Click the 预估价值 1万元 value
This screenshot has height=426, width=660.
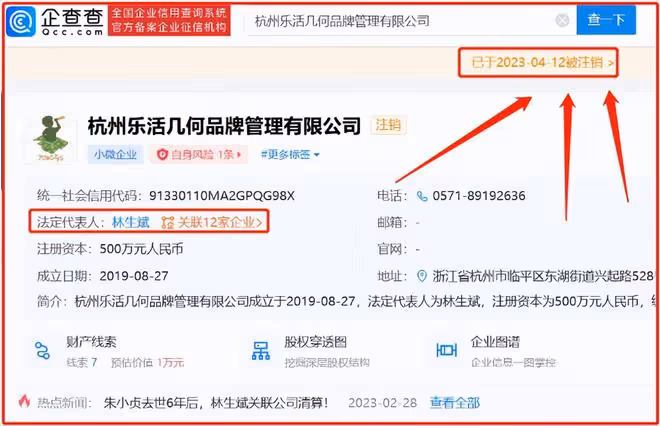pos(148,362)
